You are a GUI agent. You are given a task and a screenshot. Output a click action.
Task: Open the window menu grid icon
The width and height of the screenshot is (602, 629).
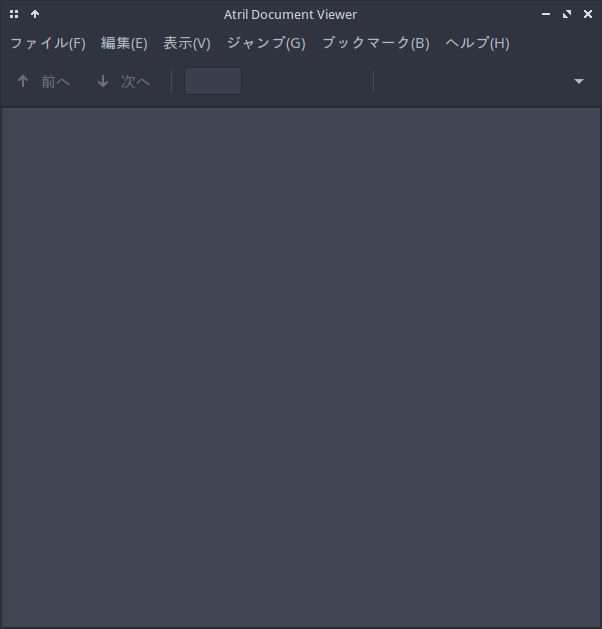click(x=14, y=14)
